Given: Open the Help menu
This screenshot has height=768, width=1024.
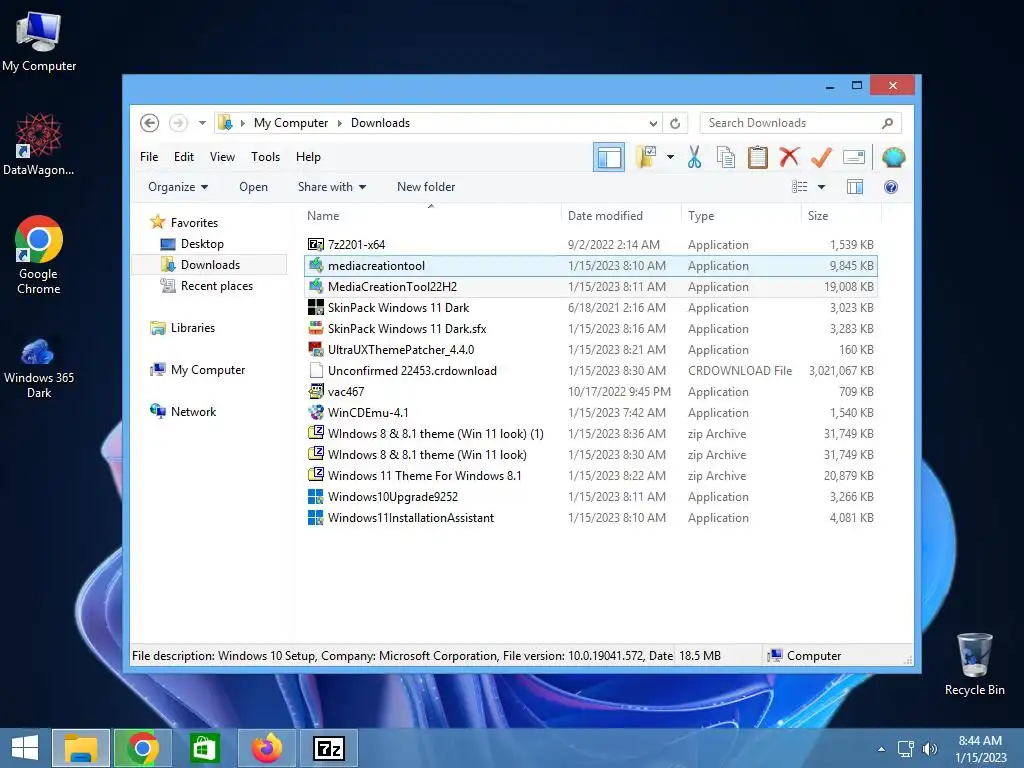Looking at the screenshot, I should 308,157.
